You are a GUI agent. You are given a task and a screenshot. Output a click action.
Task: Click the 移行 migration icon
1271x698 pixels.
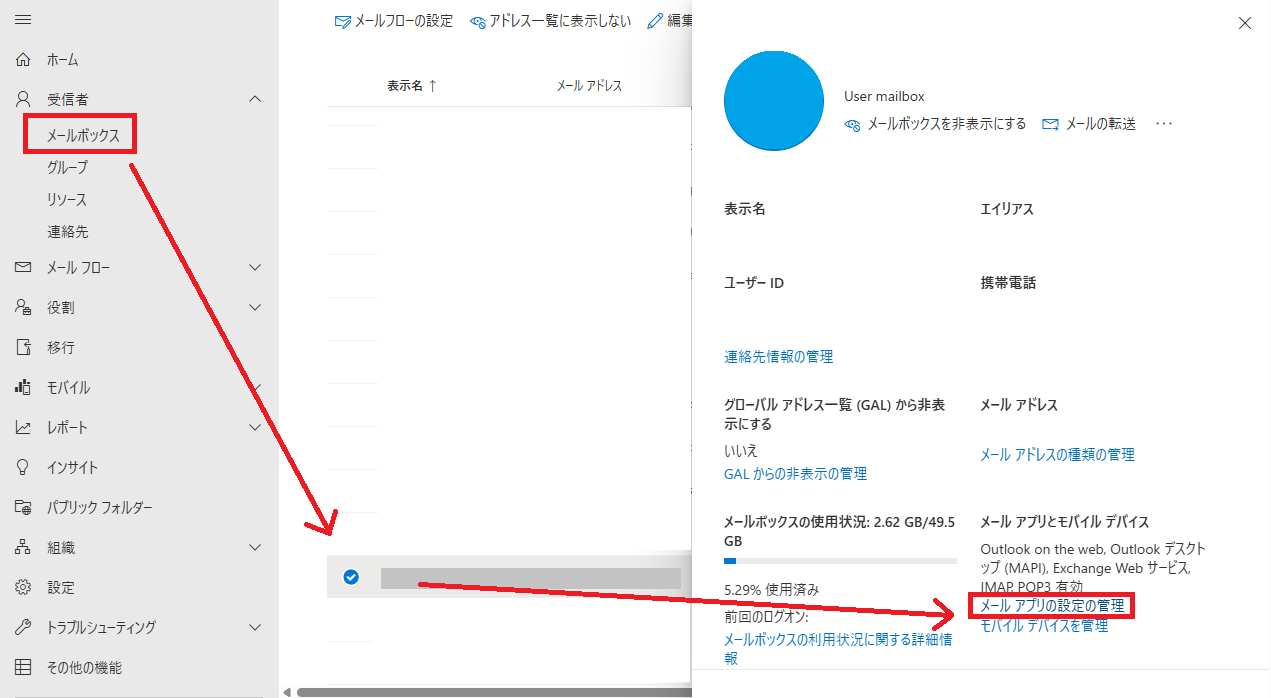tap(23, 347)
